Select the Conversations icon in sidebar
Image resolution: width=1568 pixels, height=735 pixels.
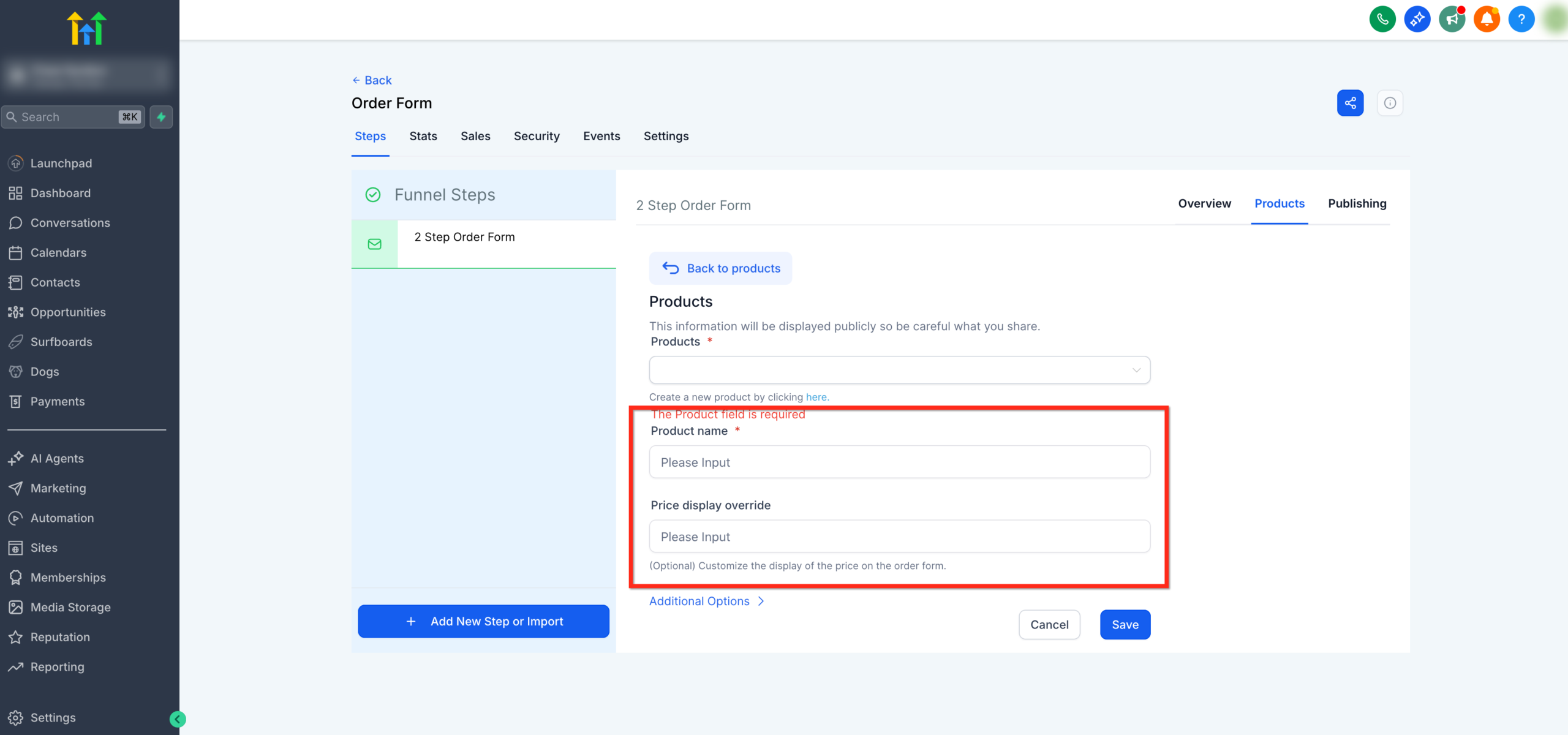16,222
